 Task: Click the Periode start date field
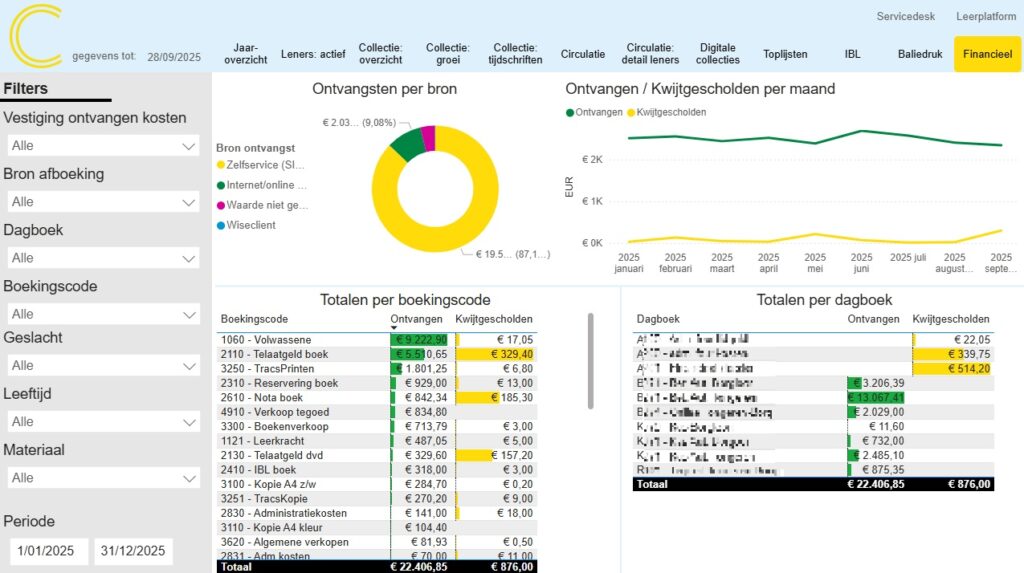[49, 551]
